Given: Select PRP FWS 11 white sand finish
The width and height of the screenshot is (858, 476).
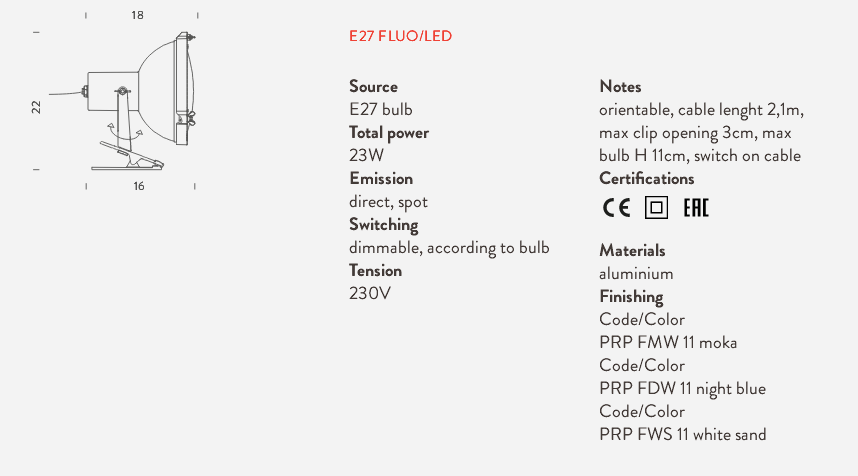Looking at the screenshot, I should pyautogui.click(x=683, y=434).
